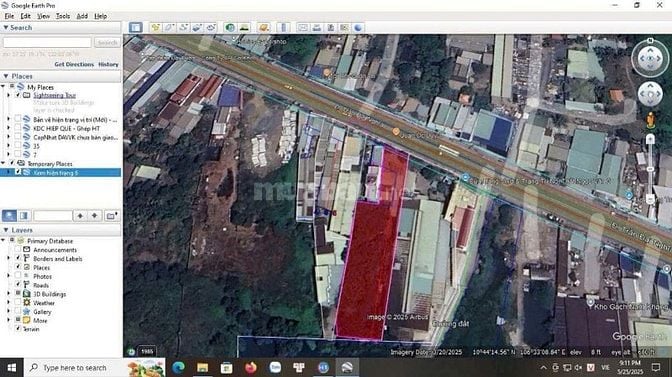Select the Record a Tour tool
672x377 pixels.
point(211,28)
